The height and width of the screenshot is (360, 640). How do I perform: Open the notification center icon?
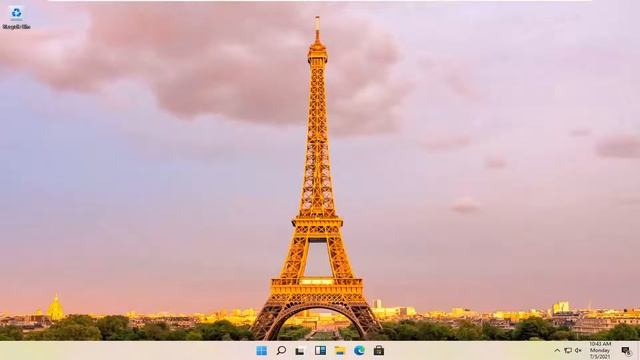tap(626, 351)
